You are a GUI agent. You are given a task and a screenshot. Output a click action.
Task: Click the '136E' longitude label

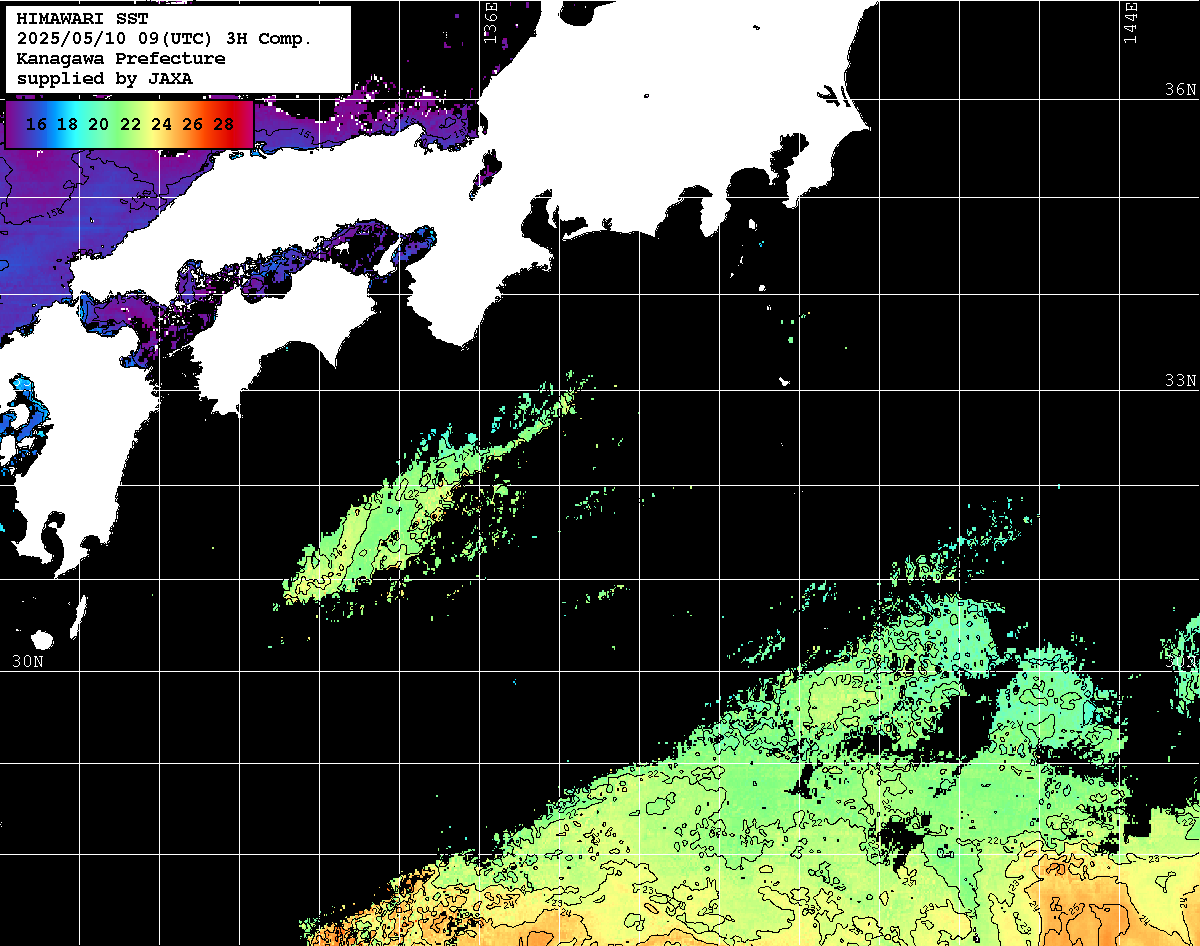tap(490, 22)
